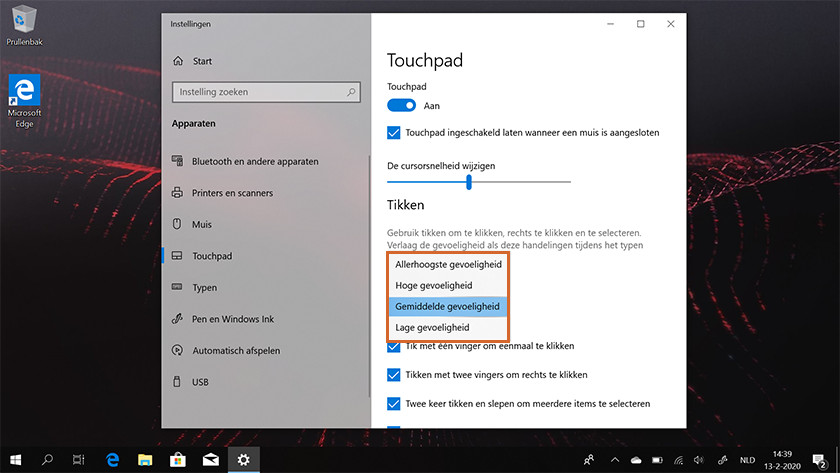Open Microsoft Store from the taskbar
This screenshot has height=473, width=840.
pyautogui.click(x=178, y=460)
